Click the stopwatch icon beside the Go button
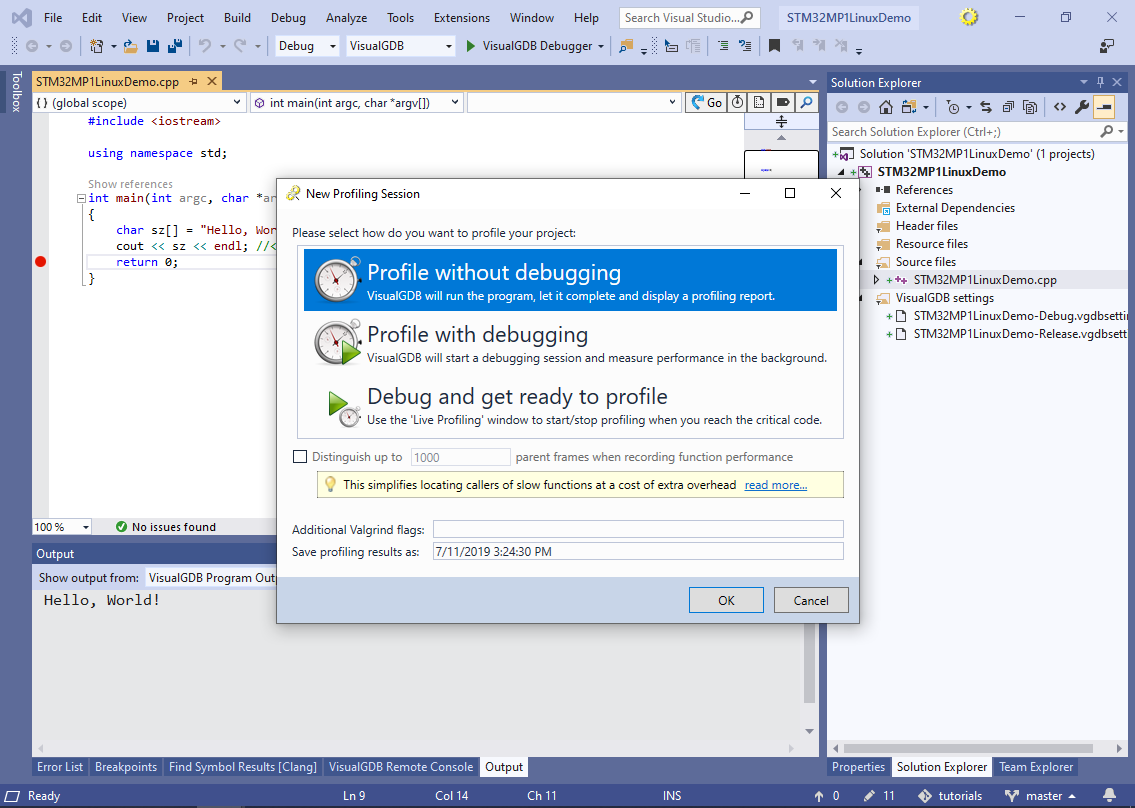1135x808 pixels. (x=737, y=103)
